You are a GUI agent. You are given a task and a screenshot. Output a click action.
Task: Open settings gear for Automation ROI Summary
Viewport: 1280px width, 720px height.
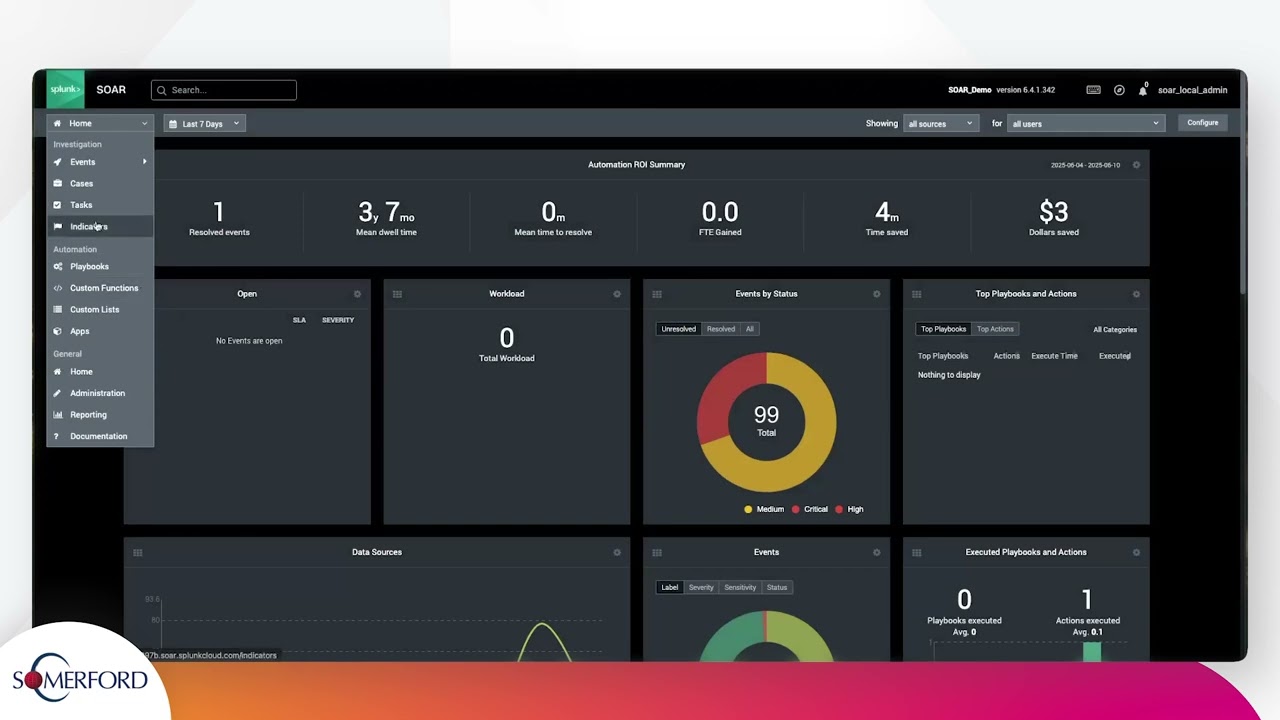pos(1136,165)
